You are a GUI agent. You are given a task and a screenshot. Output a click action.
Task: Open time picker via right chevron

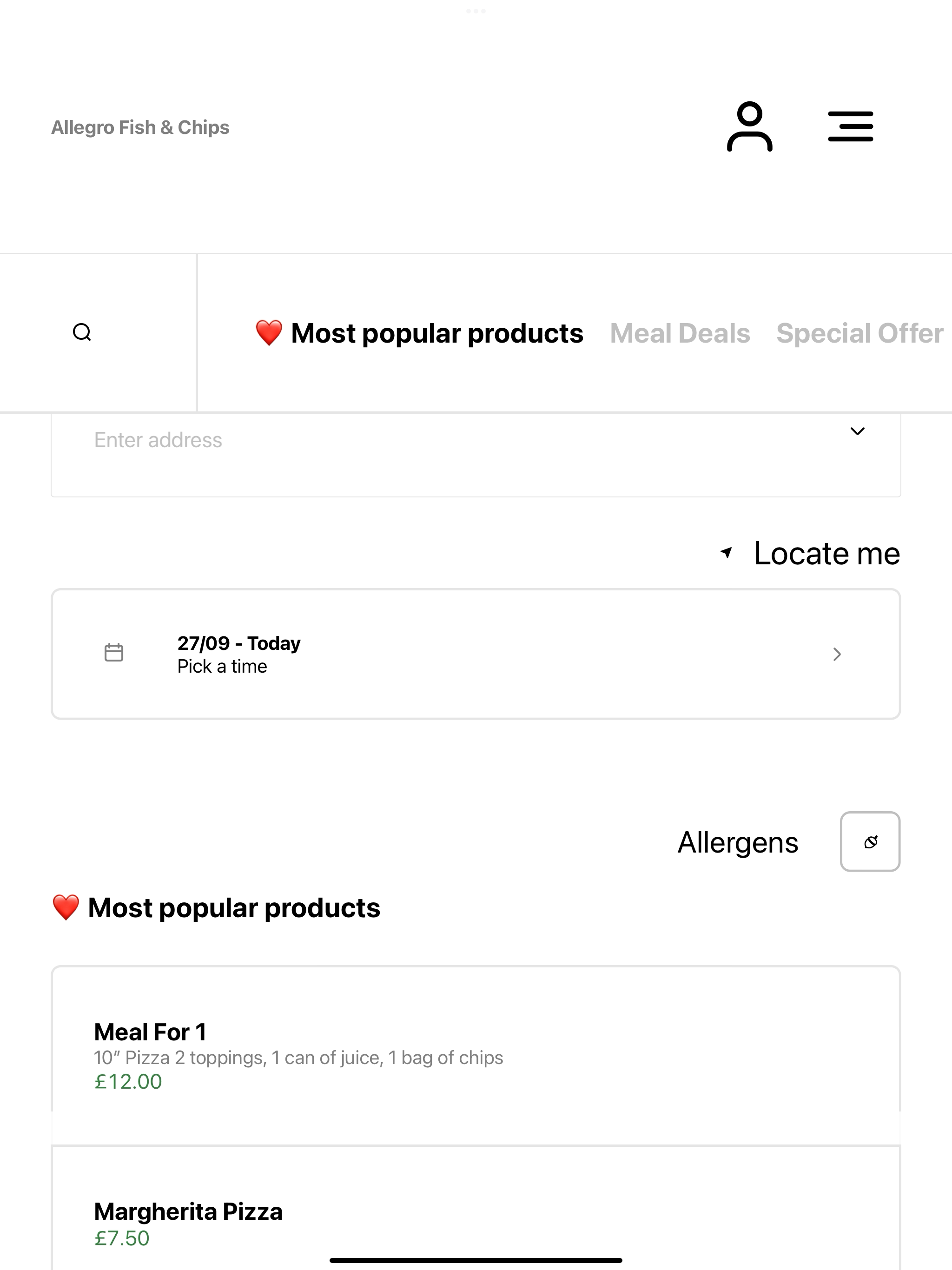click(x=837, y=654)
